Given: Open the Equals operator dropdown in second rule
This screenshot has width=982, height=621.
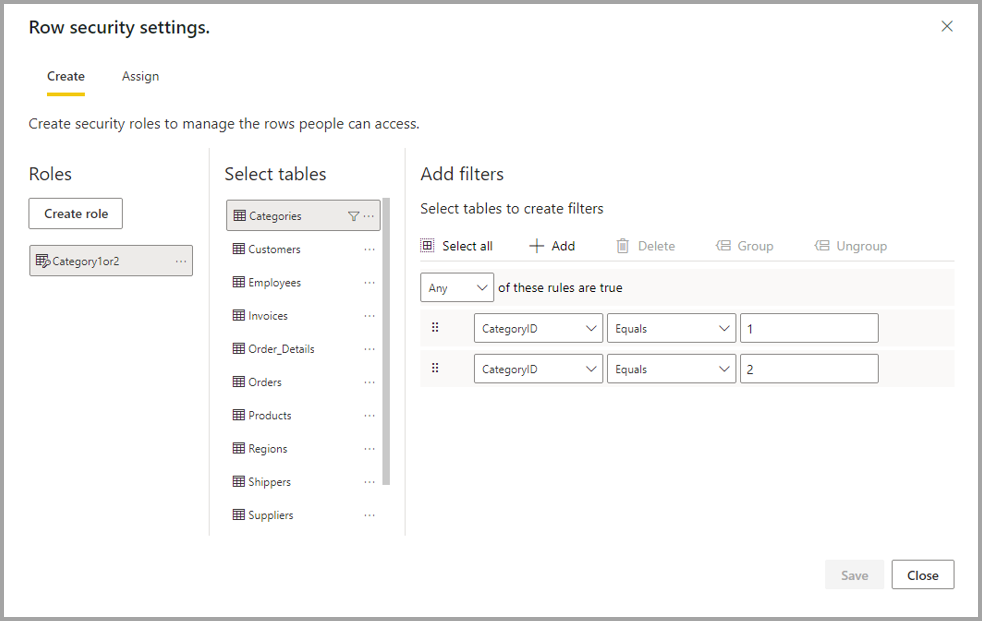Looking at the screenshot, I should click(x=671, y=369).
